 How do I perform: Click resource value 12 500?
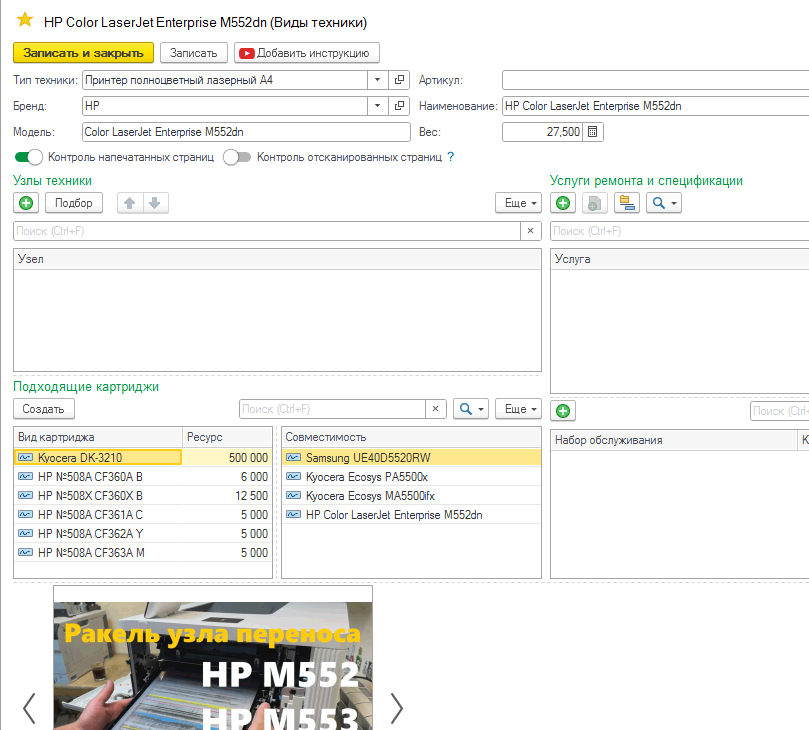[251, 496]
